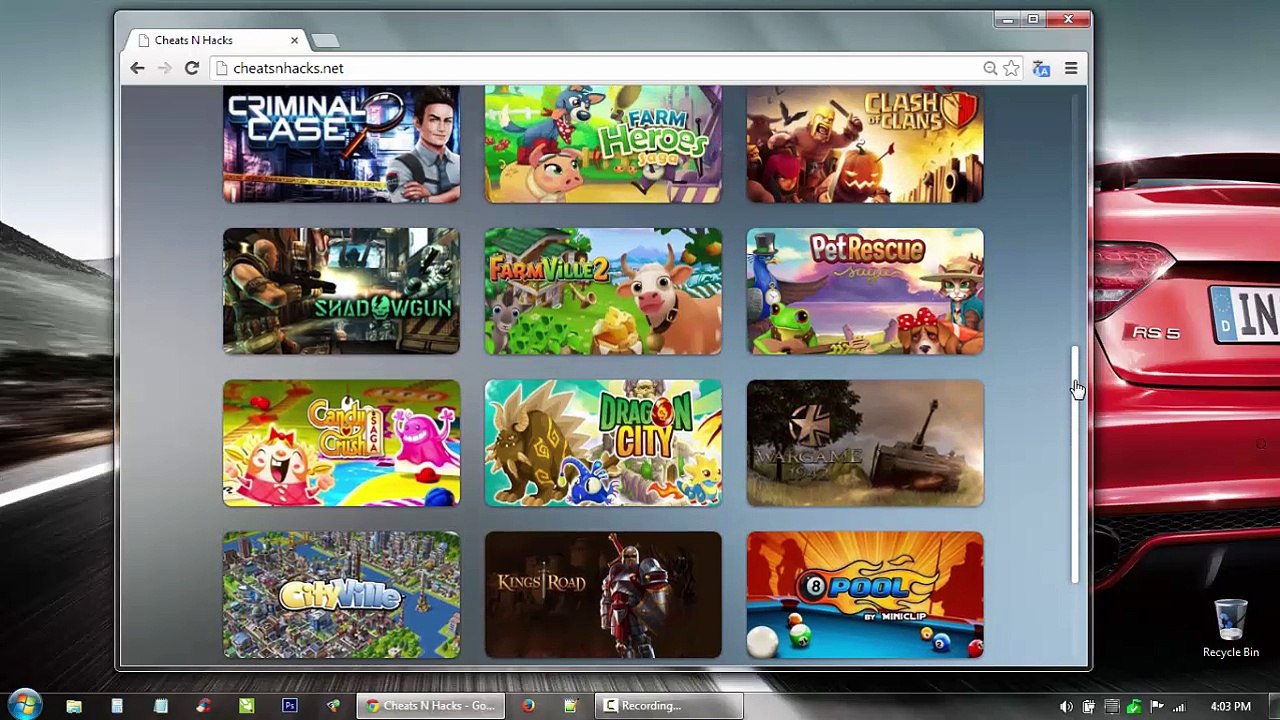The width and height of the screenshot is (1280, 720).
Task: Click the volume speaker tray icon
Action: pos(1066,707)
